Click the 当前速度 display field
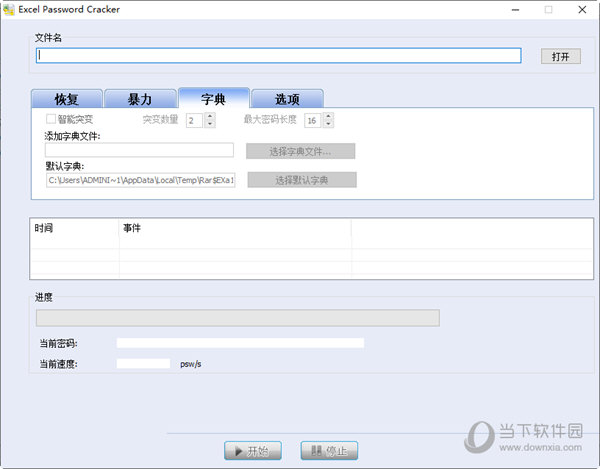This screenshot has width=600, height=469. coord(143,363)
